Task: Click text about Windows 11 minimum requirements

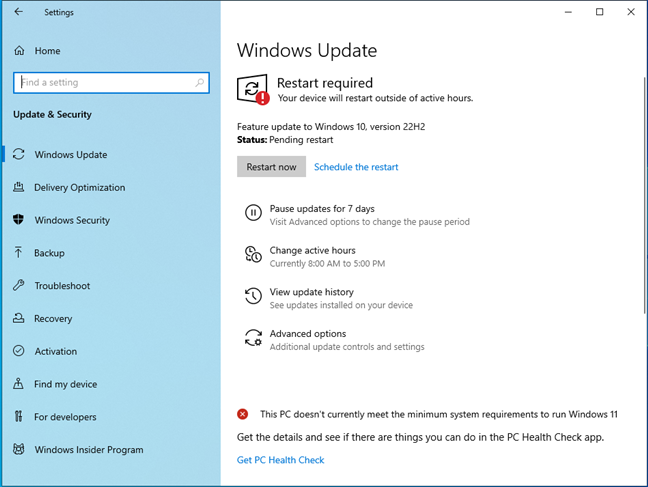Action: coord(439,414)
